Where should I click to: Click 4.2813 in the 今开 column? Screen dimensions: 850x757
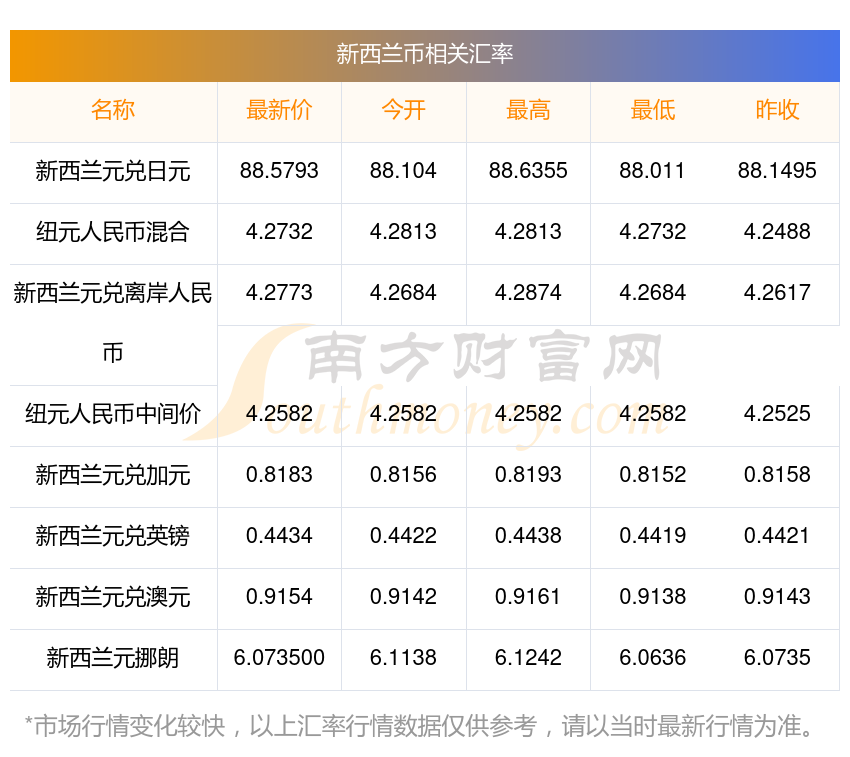point(403,232)
